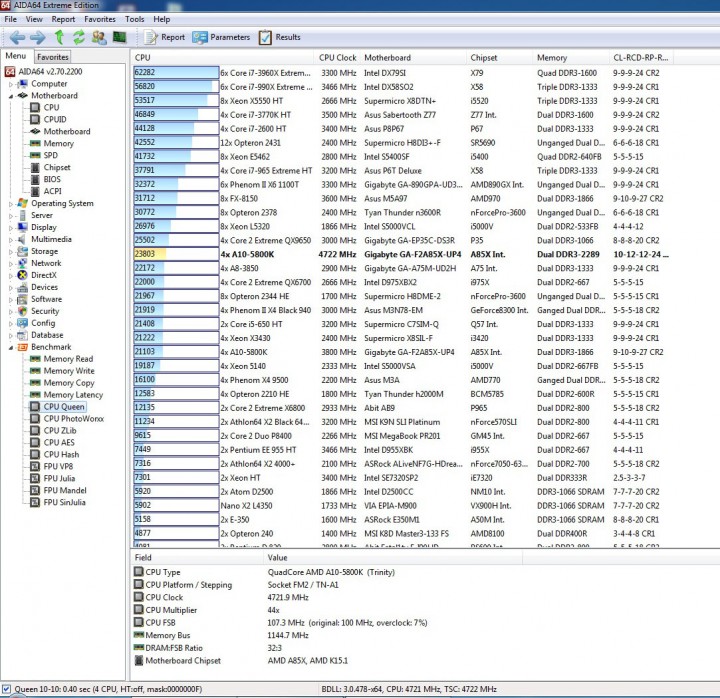The image size is (720, 698).
Task: Sort by the Chipset column header
Action: (500, 57)
